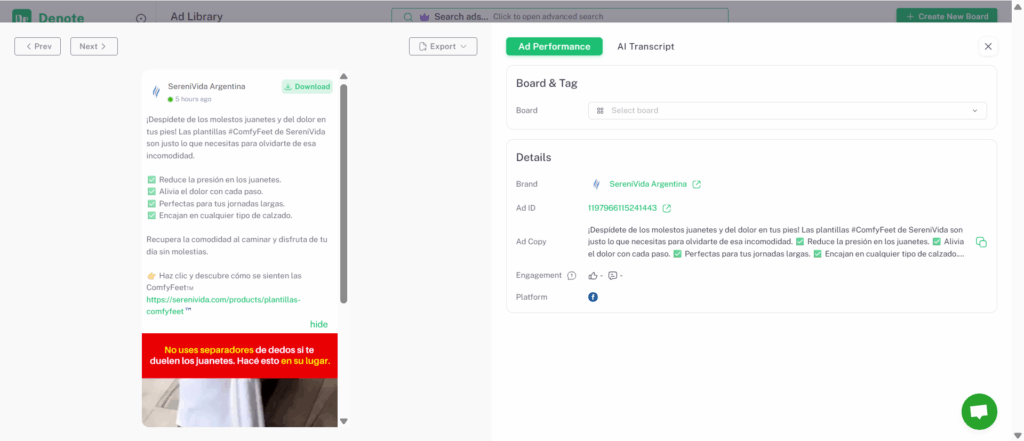This screenshot has height=441, width=1024.
Task: Open the SereniVida Argentina brand external link icon
Action: [x=697, y=184]
